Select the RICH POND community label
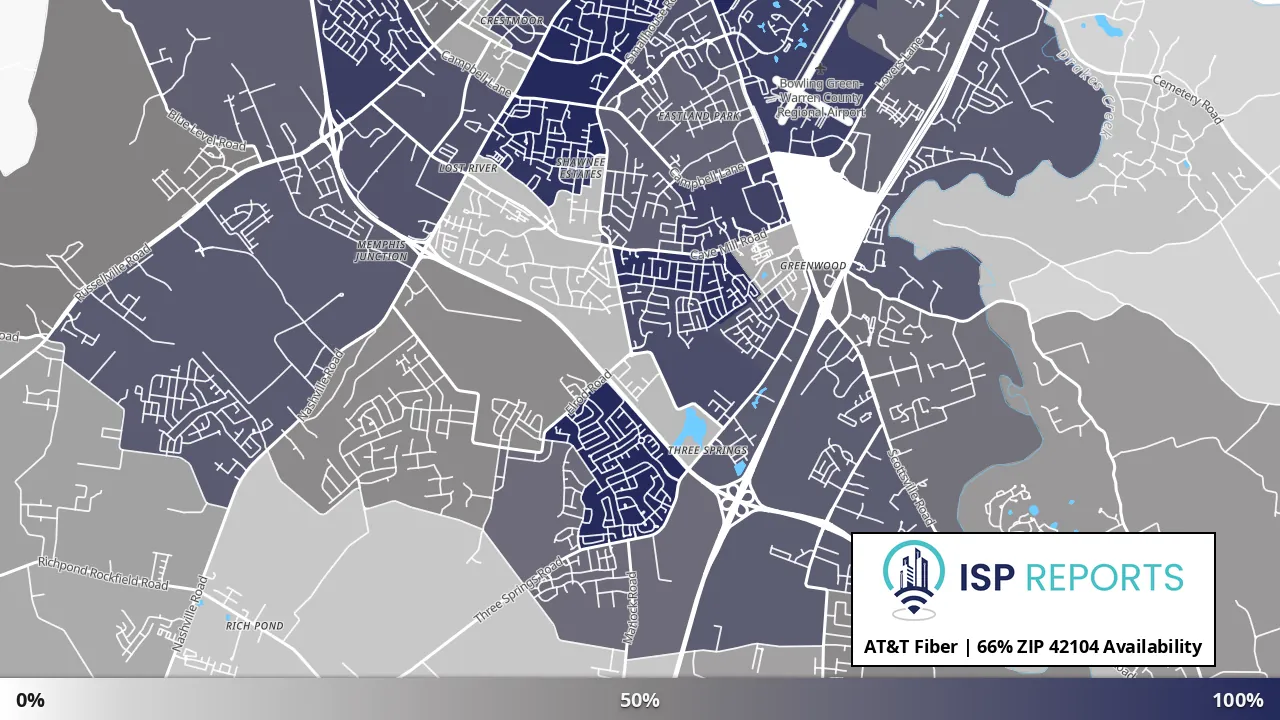This screenshot has width=1280, height=720. coord(254,626)
